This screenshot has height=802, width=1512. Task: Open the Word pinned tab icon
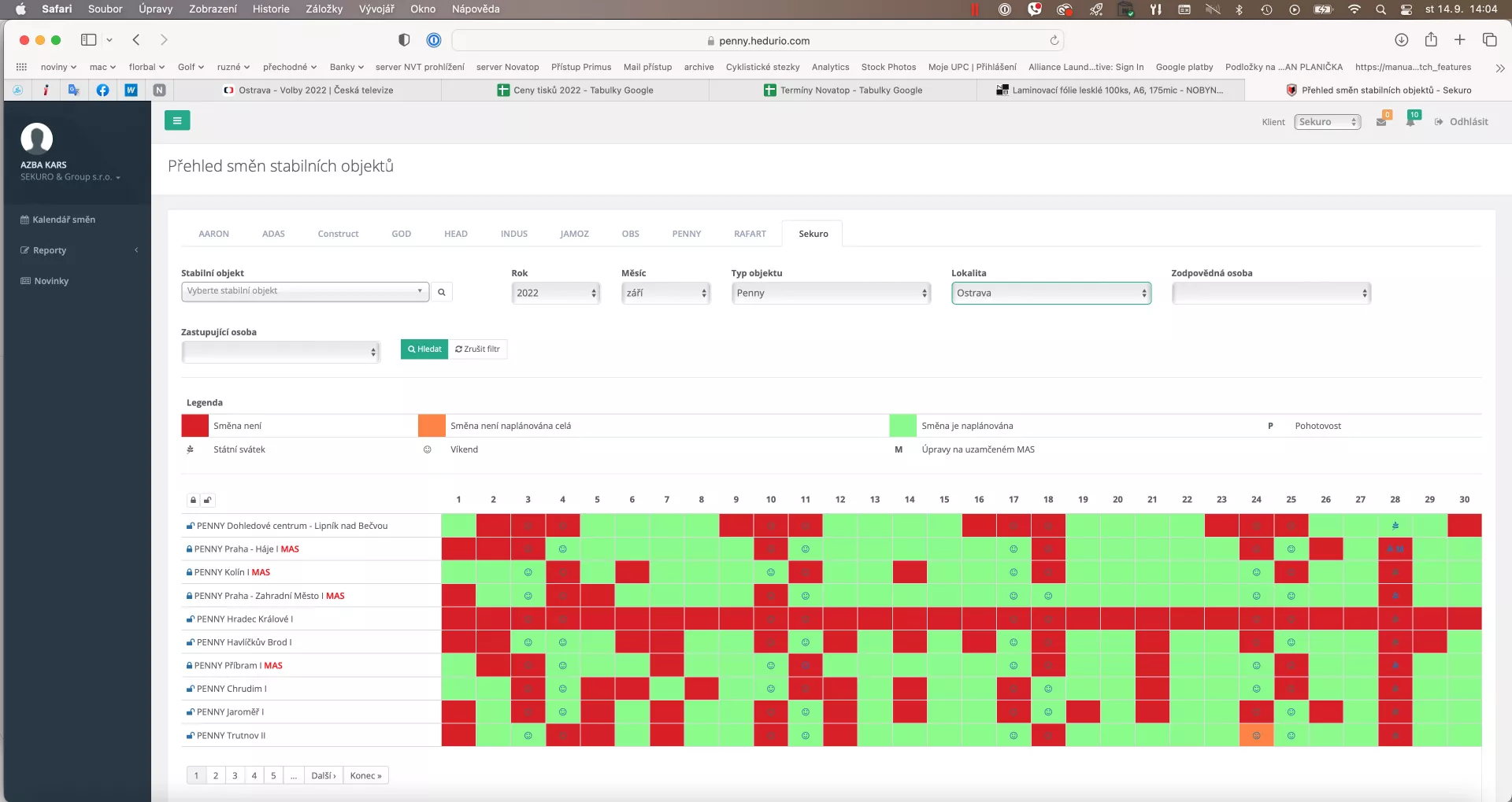(132, 91)
